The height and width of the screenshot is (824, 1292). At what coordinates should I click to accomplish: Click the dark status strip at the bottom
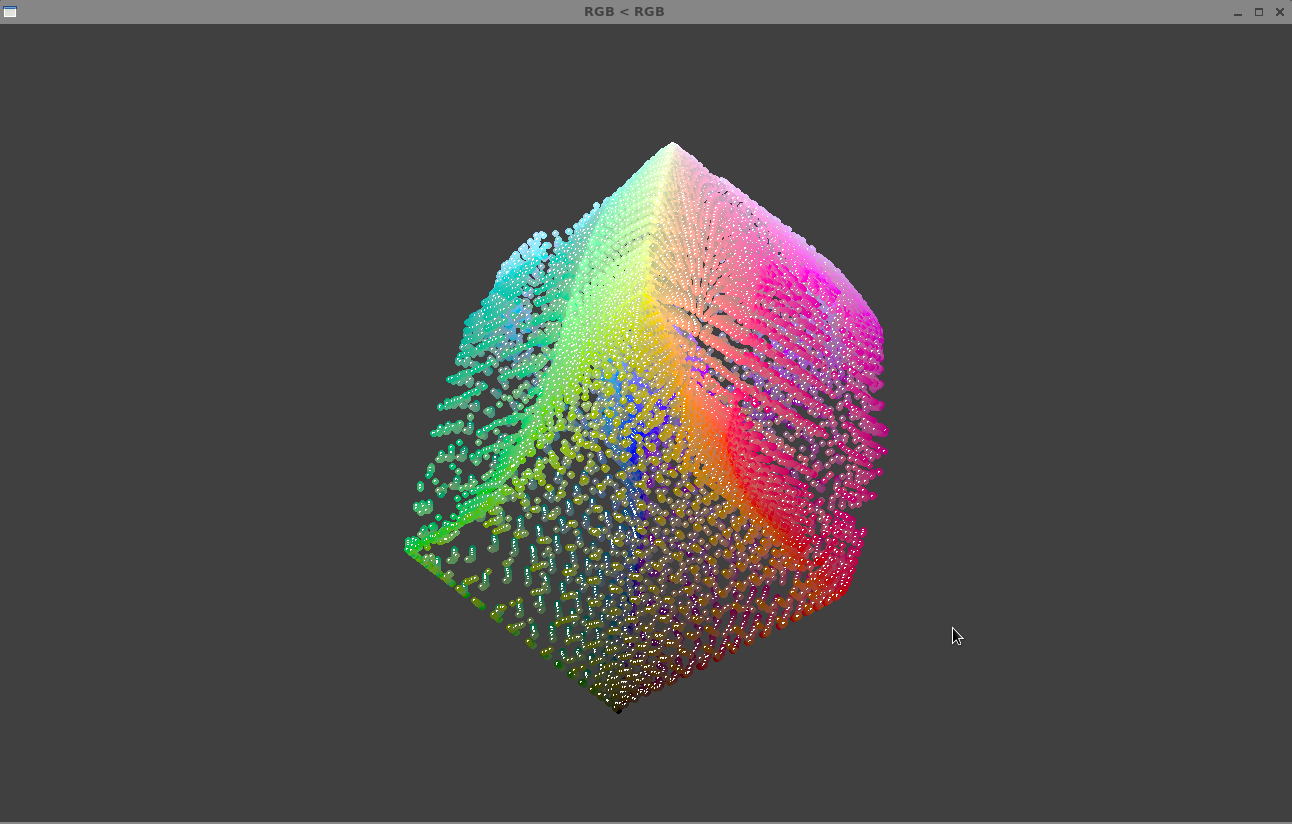[646, 817]
